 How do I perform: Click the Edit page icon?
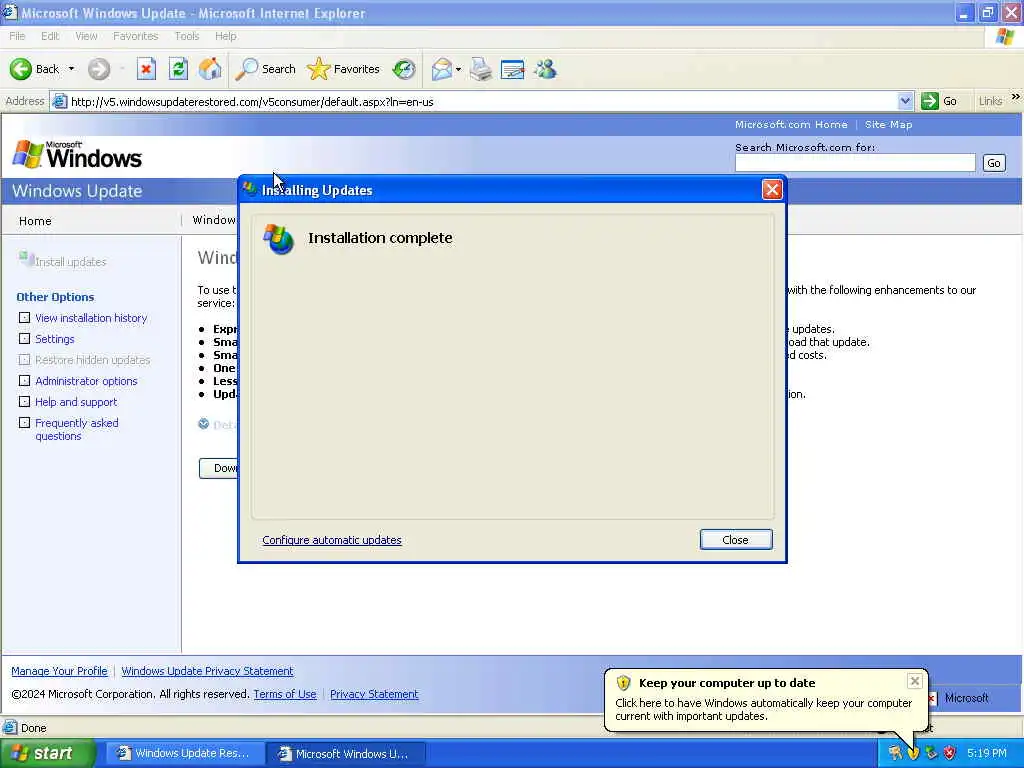click(x=513, y=69)
